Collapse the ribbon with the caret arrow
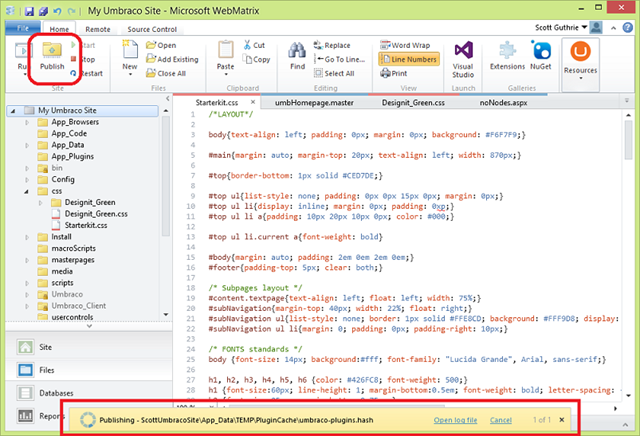Screen dimensions: 640x436 point(613,28)
